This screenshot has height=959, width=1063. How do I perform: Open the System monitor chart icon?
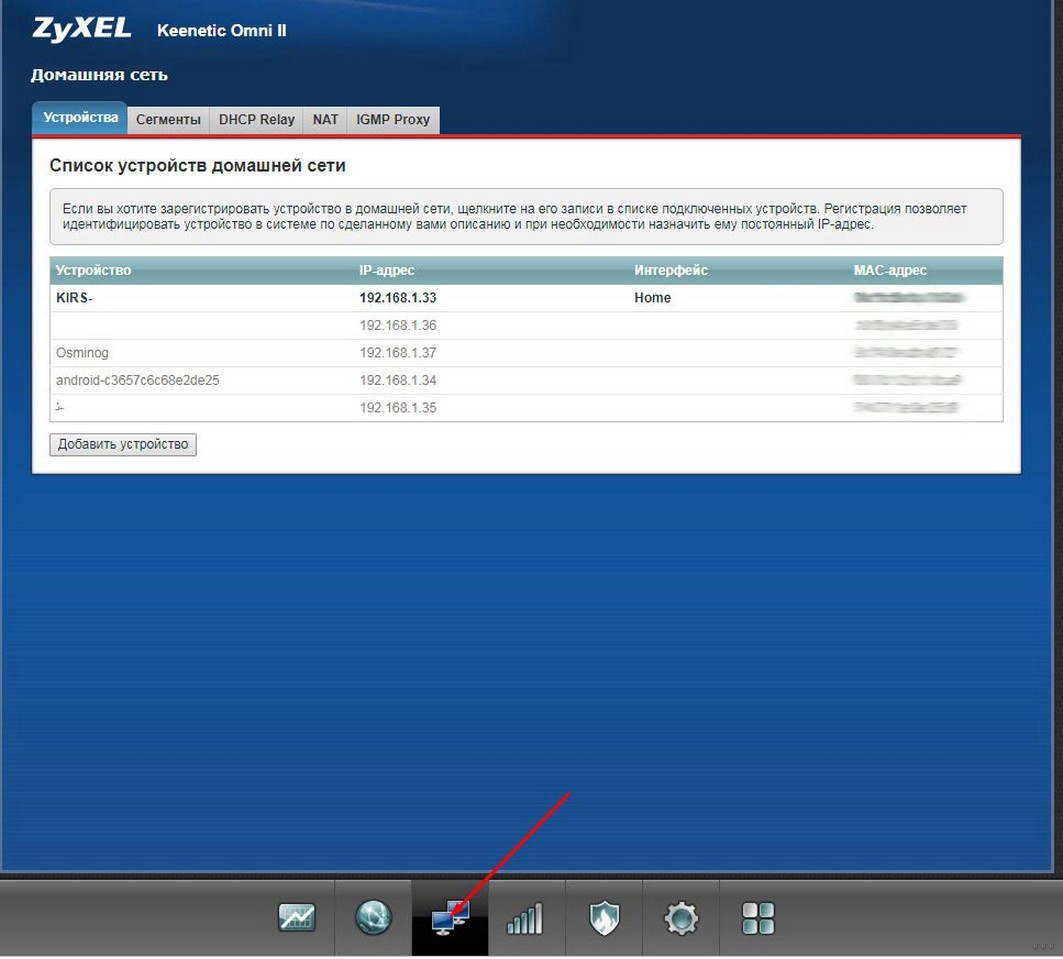(297, 918)
